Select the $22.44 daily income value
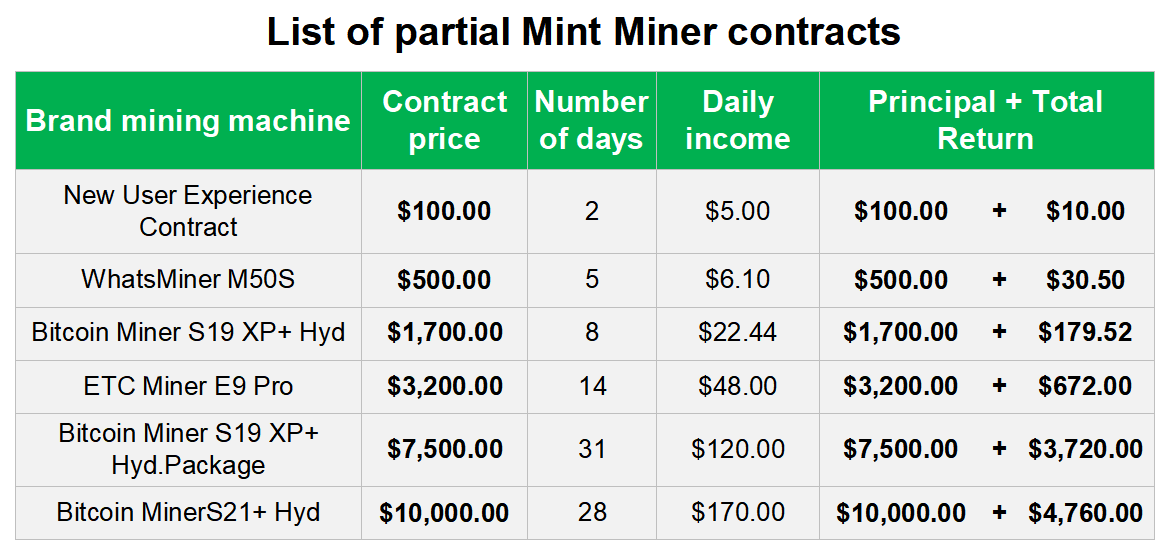Viewport: 1168px width, 559px height. [738, 332]
